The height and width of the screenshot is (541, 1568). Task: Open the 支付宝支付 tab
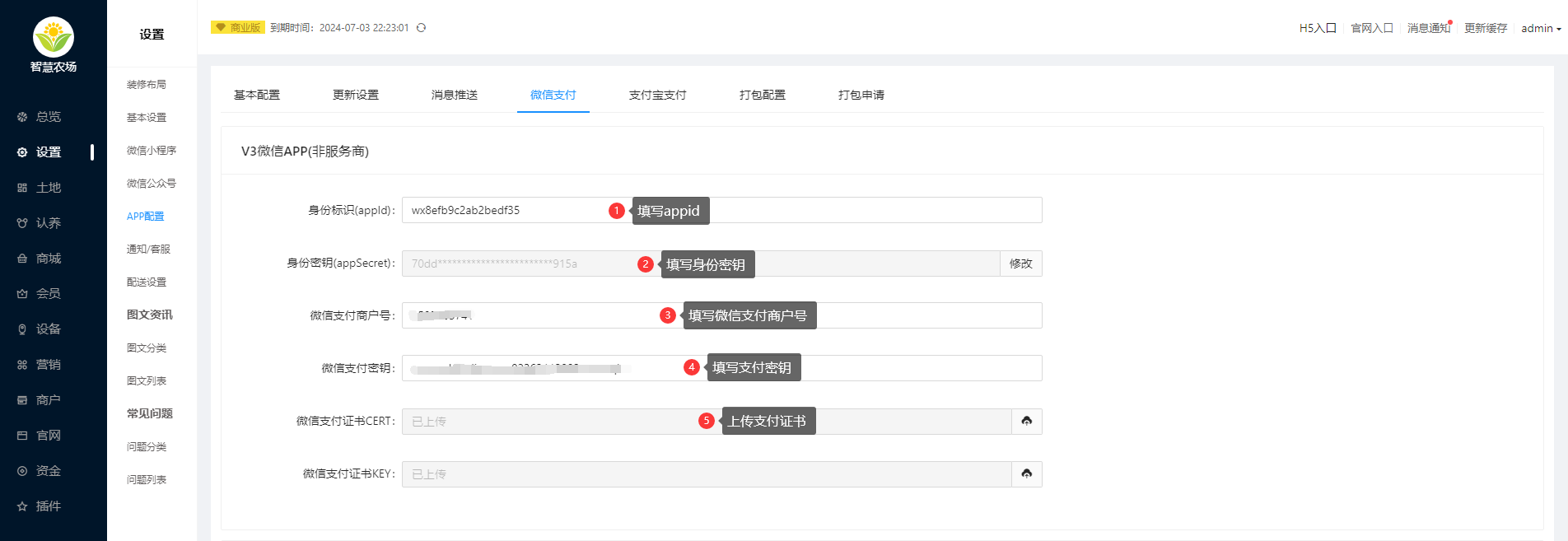pyautogui.click(x=658, y=95)
